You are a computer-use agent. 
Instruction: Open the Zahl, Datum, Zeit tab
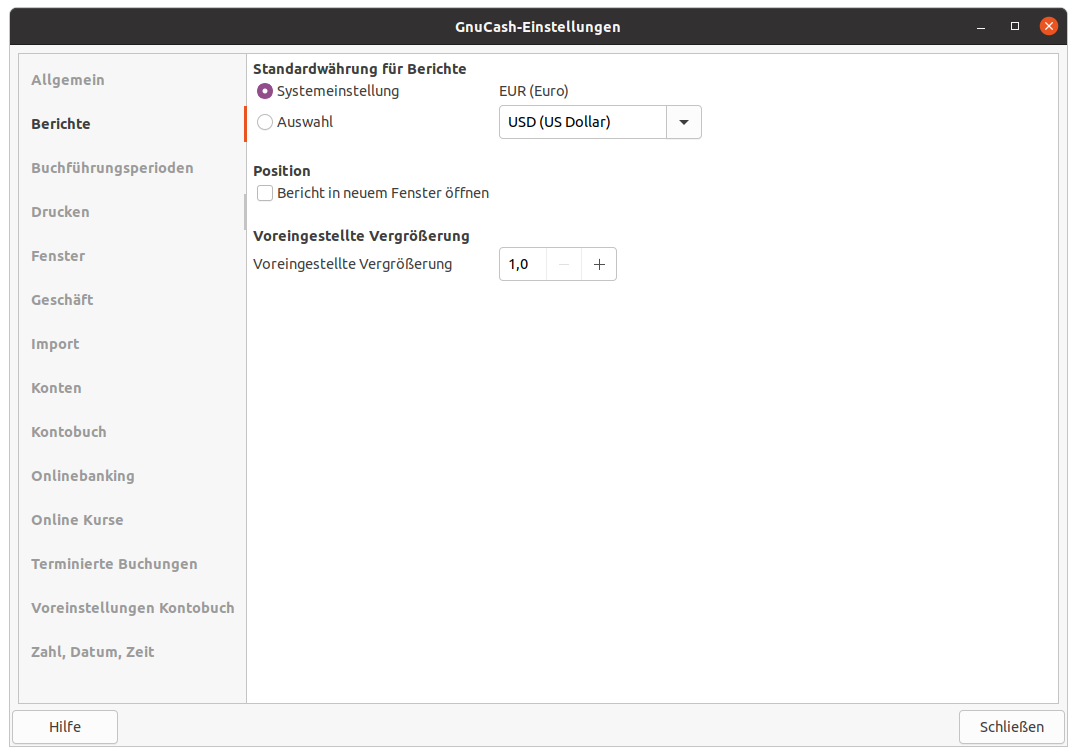click(92, 652)
